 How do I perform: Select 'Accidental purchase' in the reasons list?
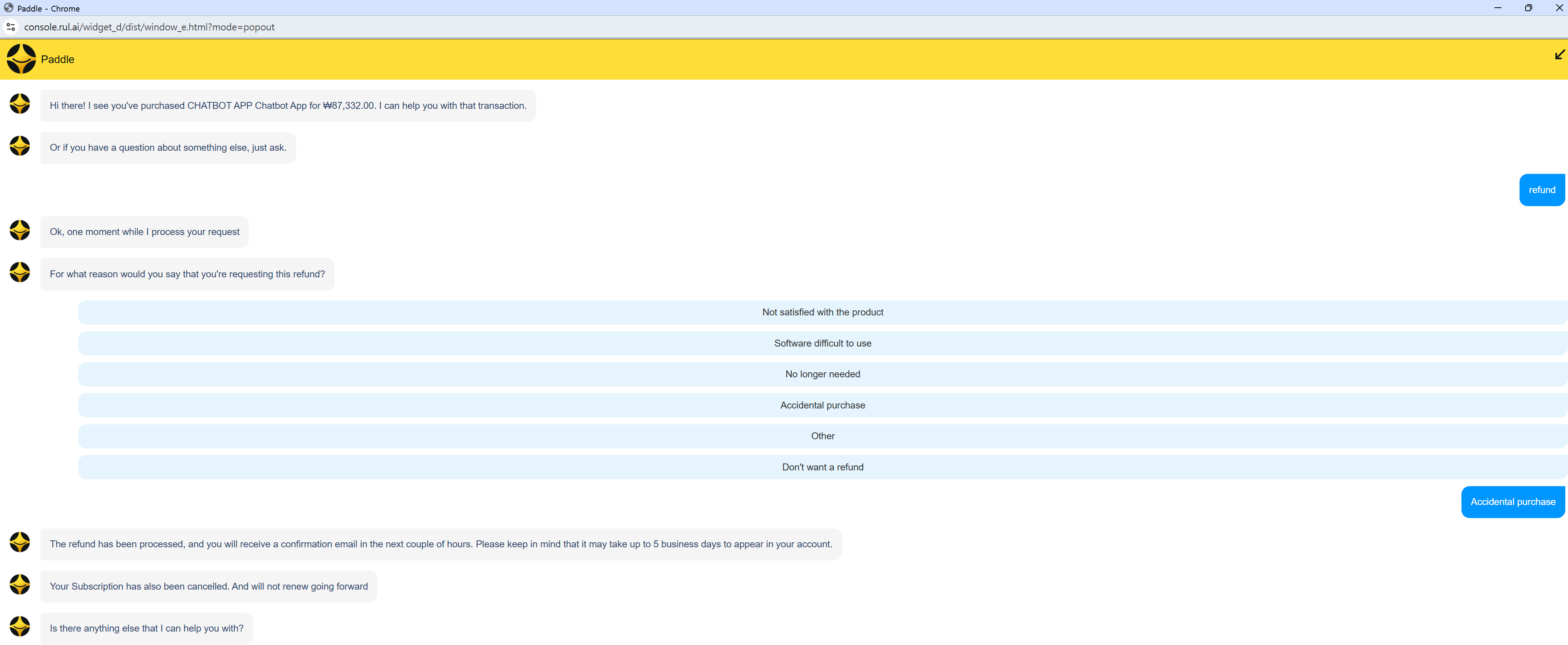[x=822, y=405]
